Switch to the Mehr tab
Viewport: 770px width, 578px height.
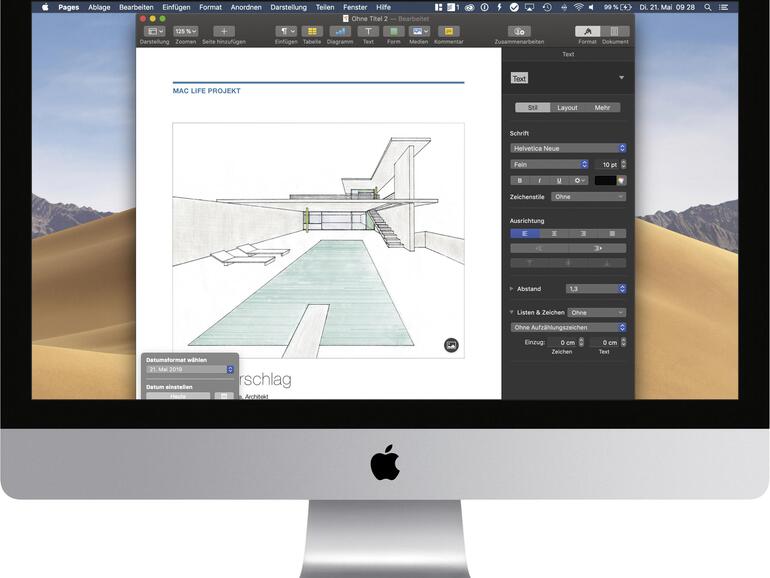(602, 108)
